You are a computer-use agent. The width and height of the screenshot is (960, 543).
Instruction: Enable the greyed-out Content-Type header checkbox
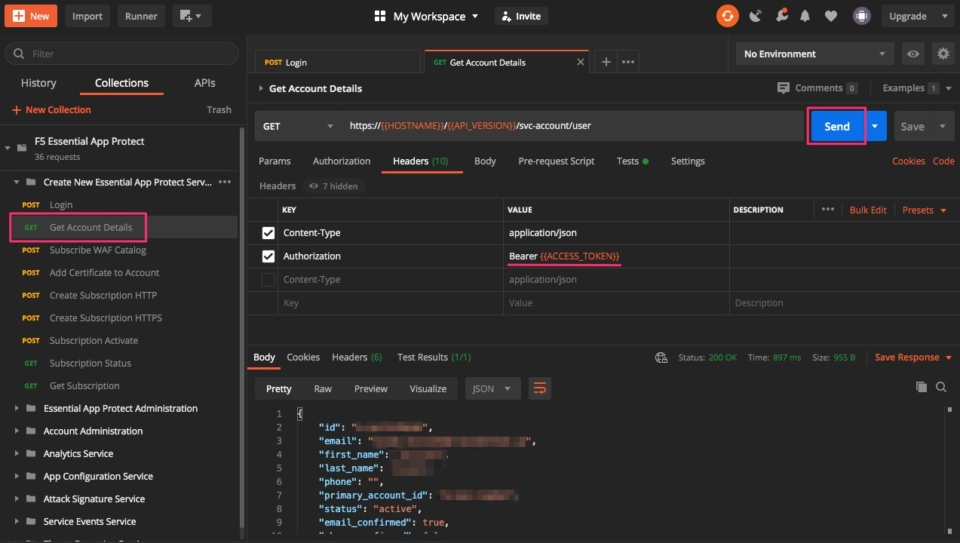pyautogui.click(x=268, y=279)
